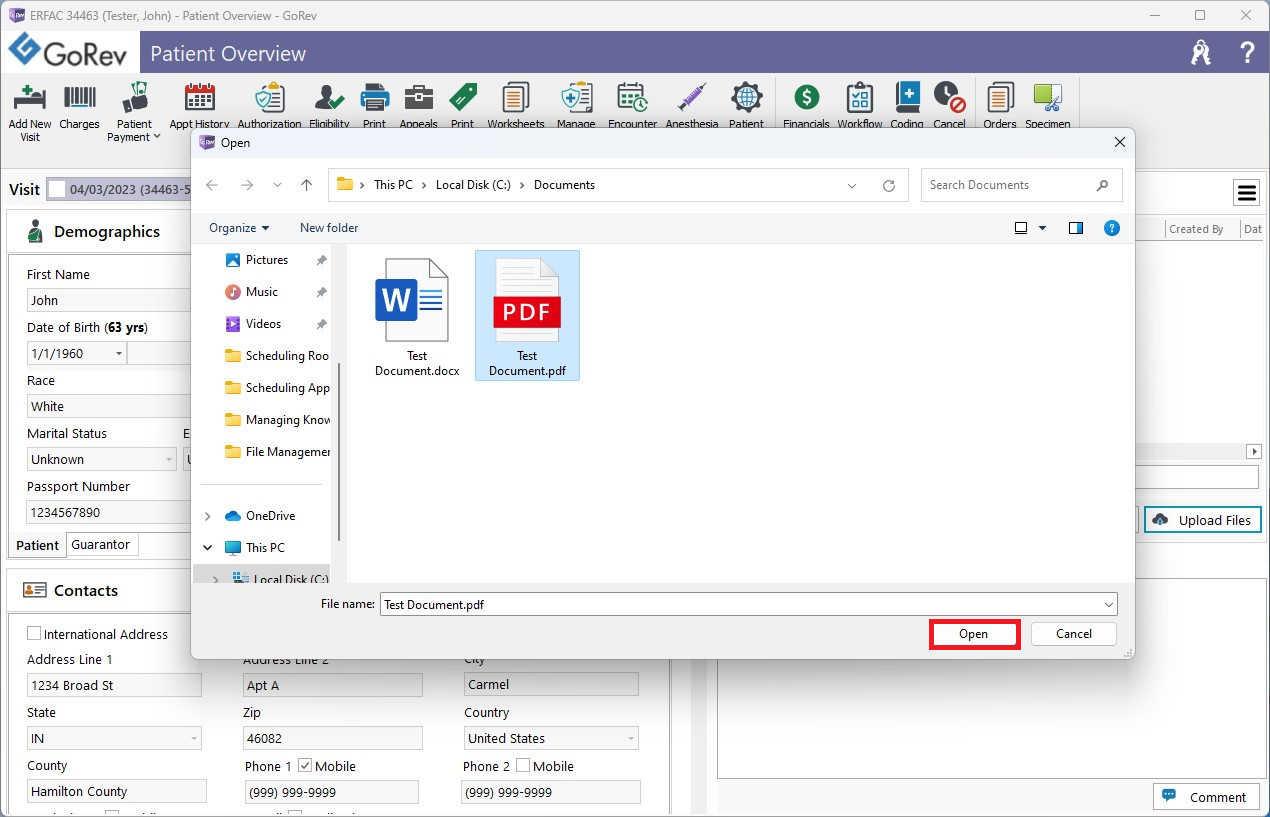The height and width of the screenshot is (817, 1270).
Task: Select the Test Document.pdf file
Action: [527, 316]
